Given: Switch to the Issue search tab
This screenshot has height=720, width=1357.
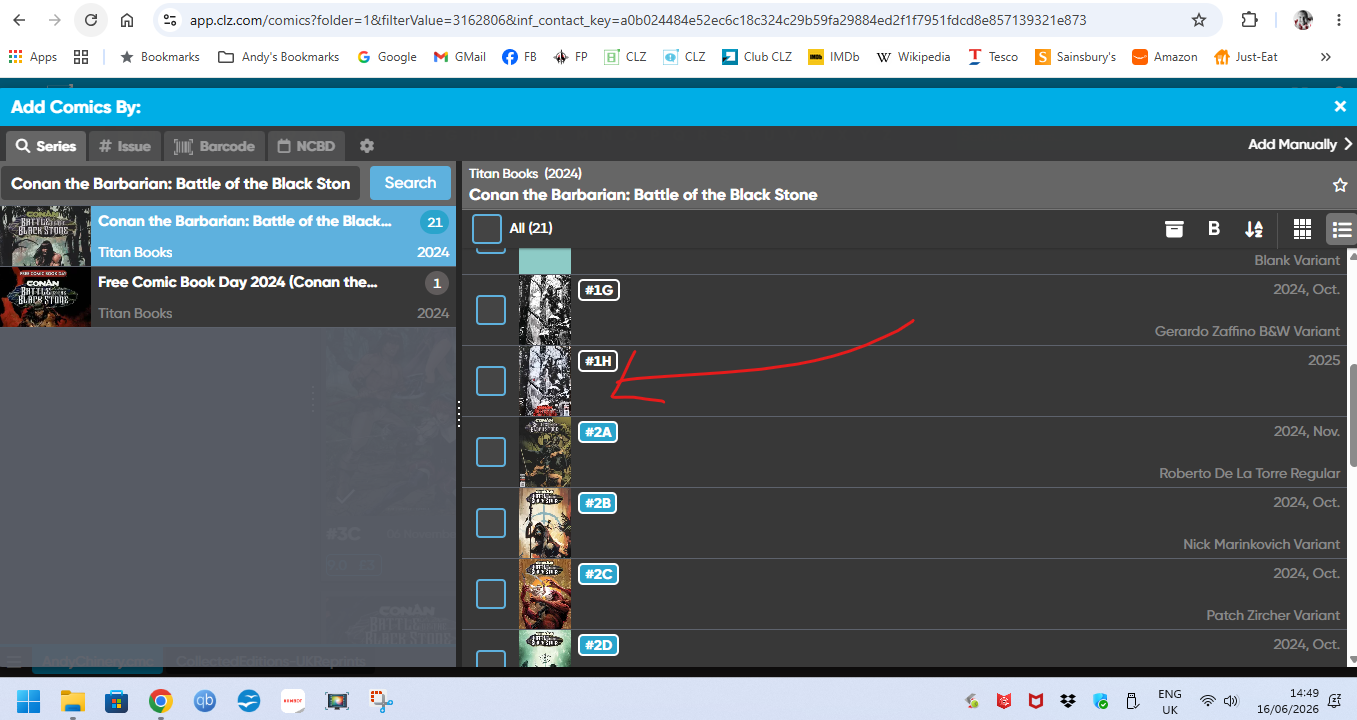Looking at the screenshot, I should pyautogui.click(x=125, y=146).
